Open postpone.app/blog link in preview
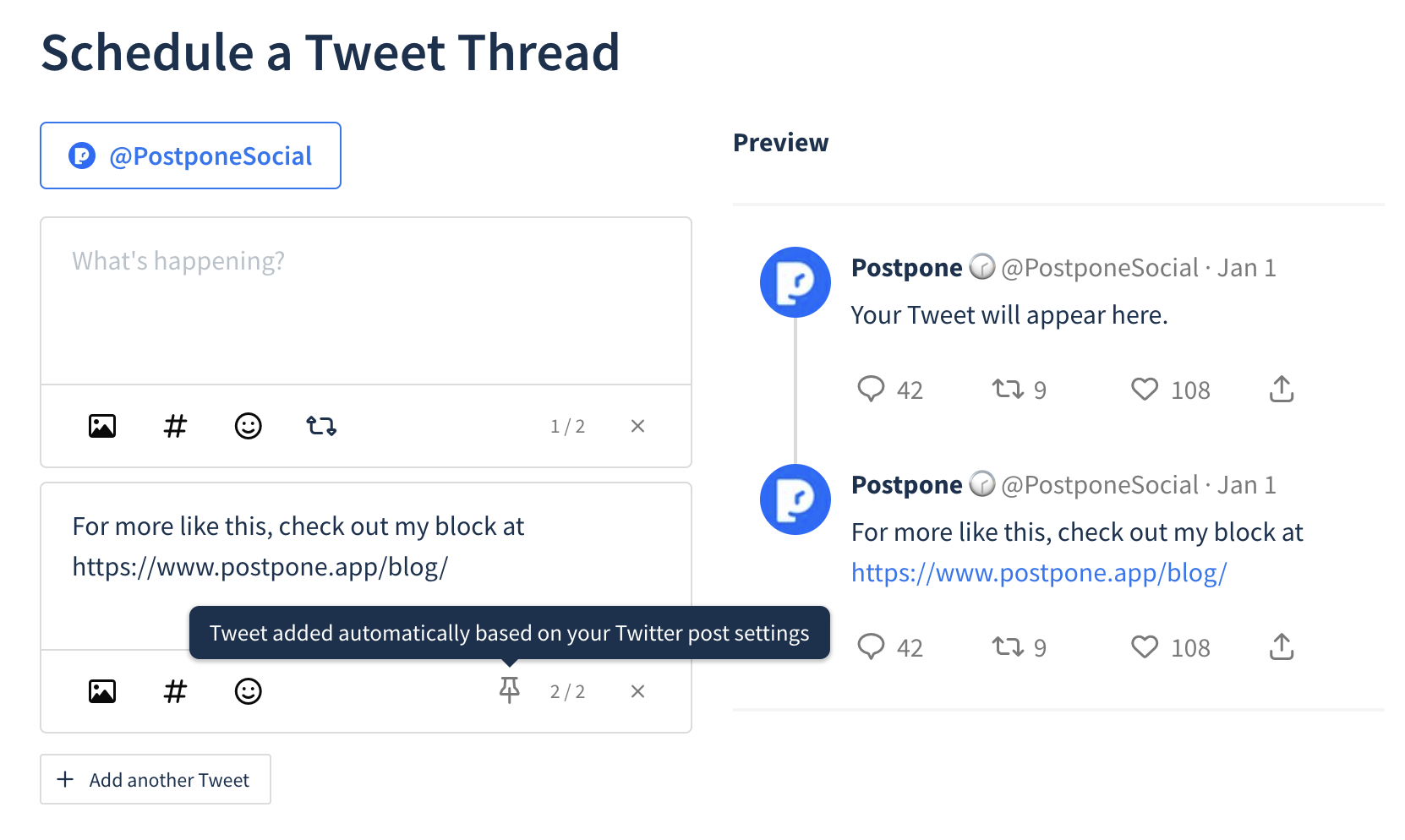 (x=1039, y=573)
